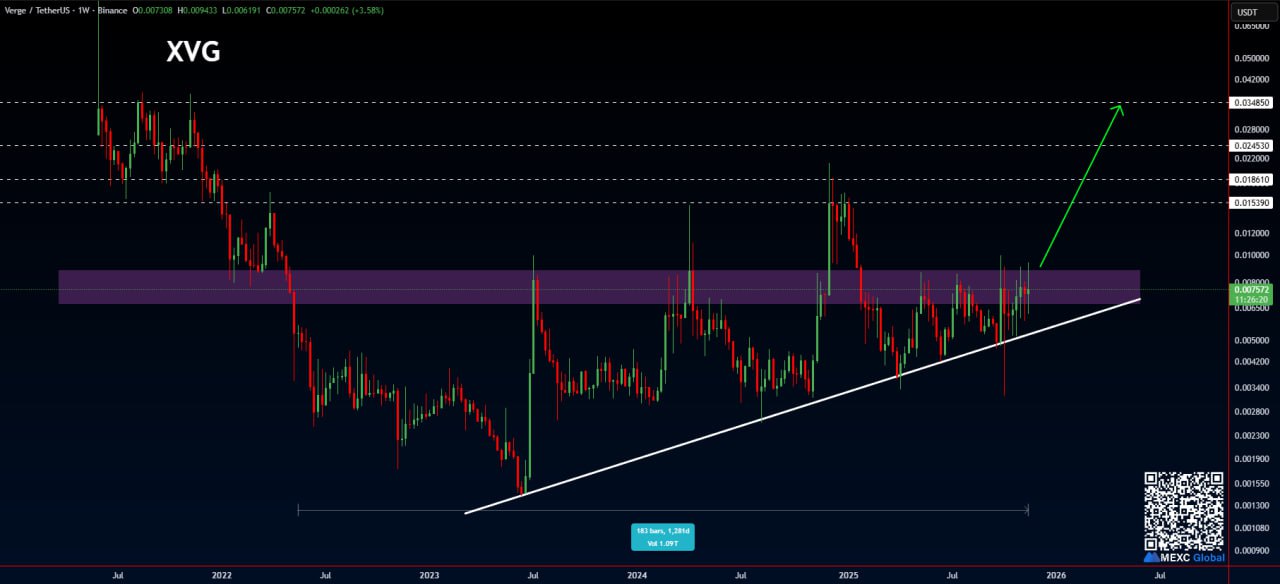Click the current price 0.007572 label
Screen dimensions: 1280x584
(1252, 289)
